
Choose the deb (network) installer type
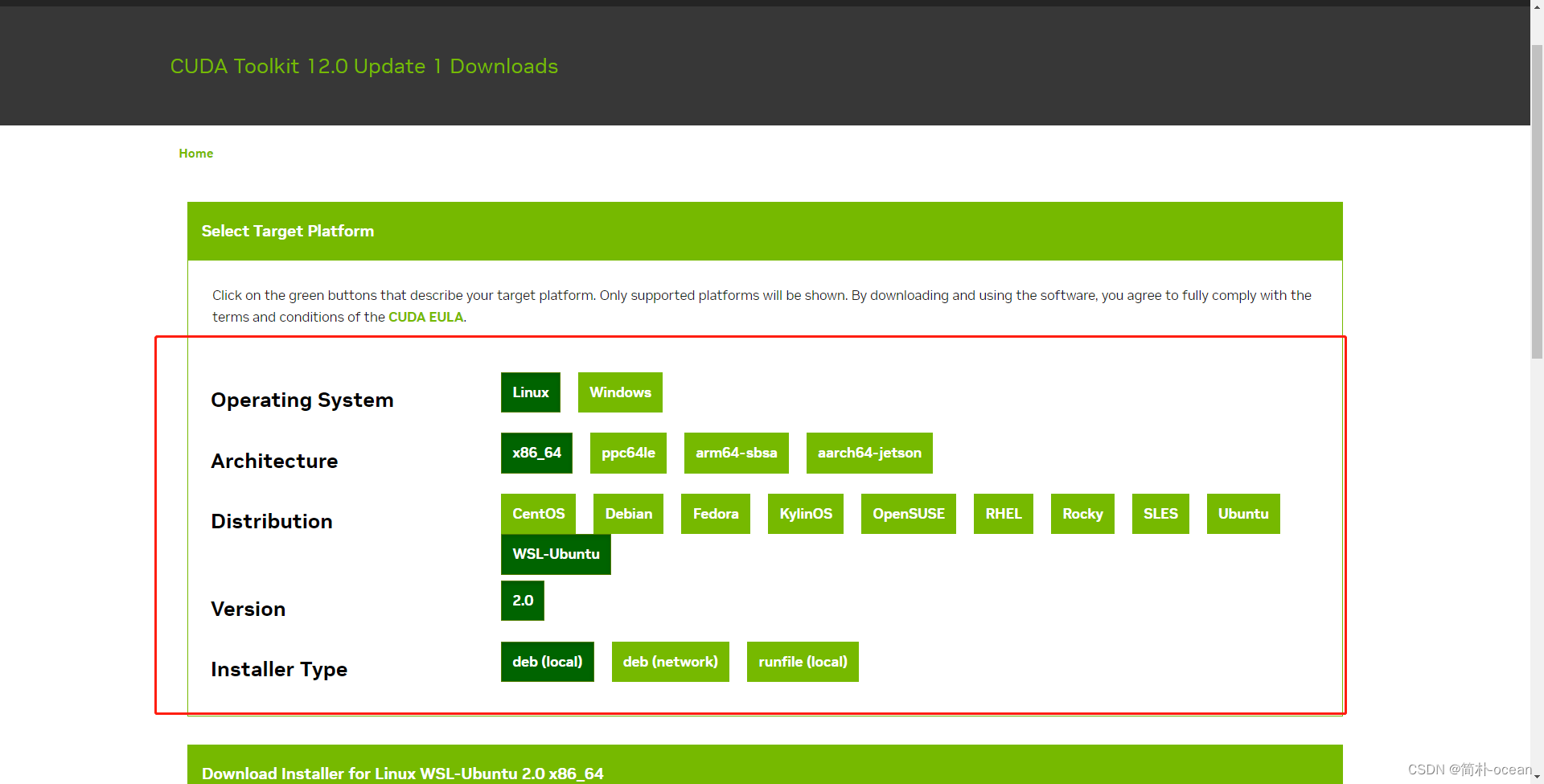670,662
